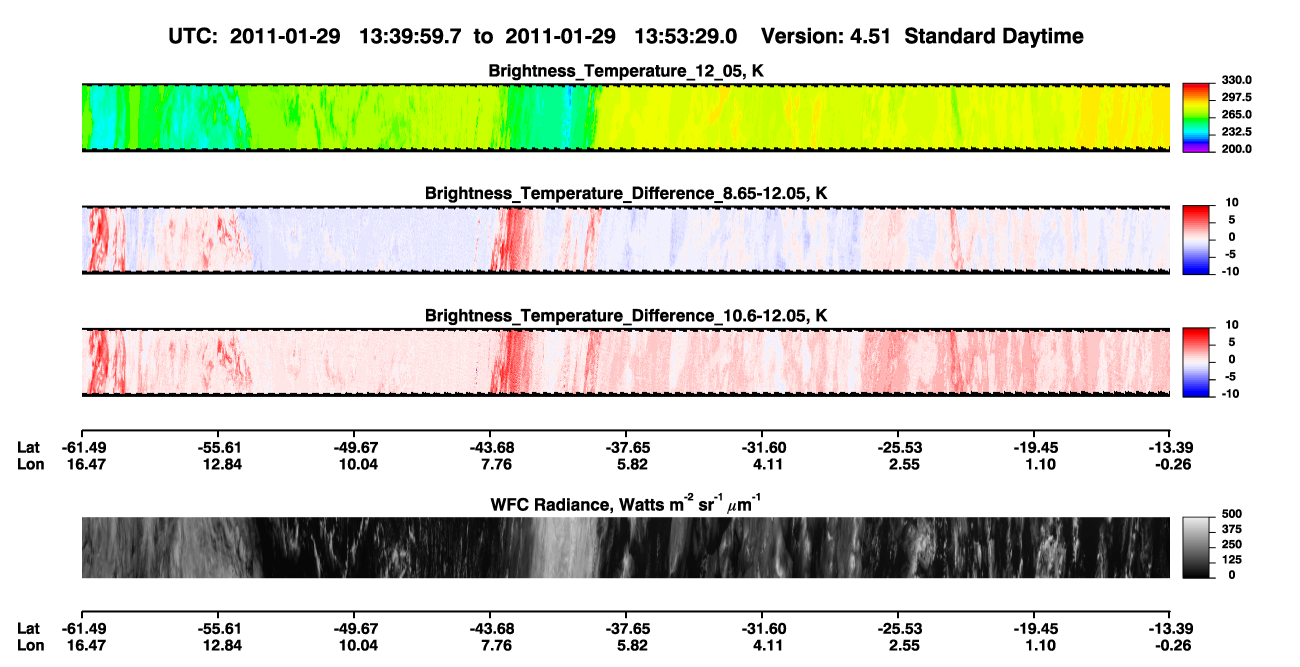Click the rainbow colorbar for Brightness_Temperature_12_05

click(x=1198, y=117)
